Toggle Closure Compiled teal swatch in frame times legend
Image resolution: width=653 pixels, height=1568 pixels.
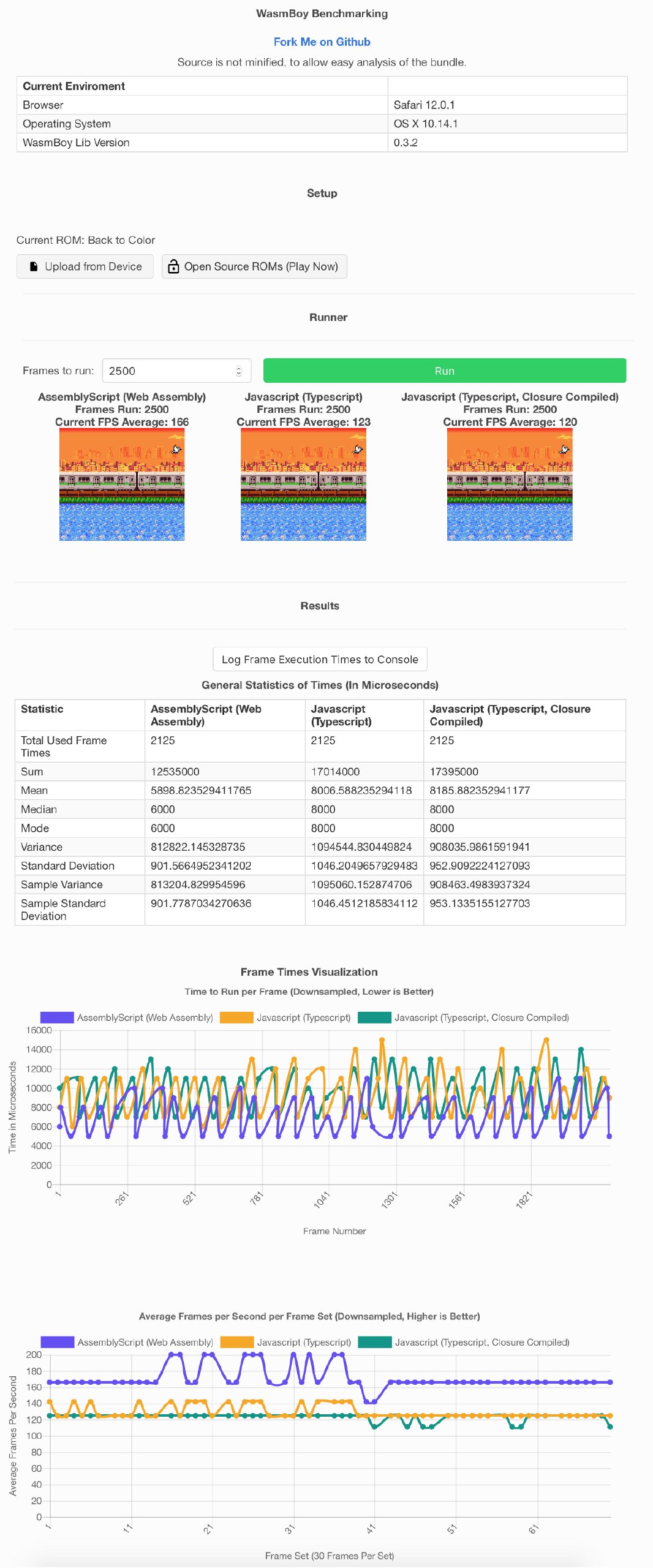374,1017
